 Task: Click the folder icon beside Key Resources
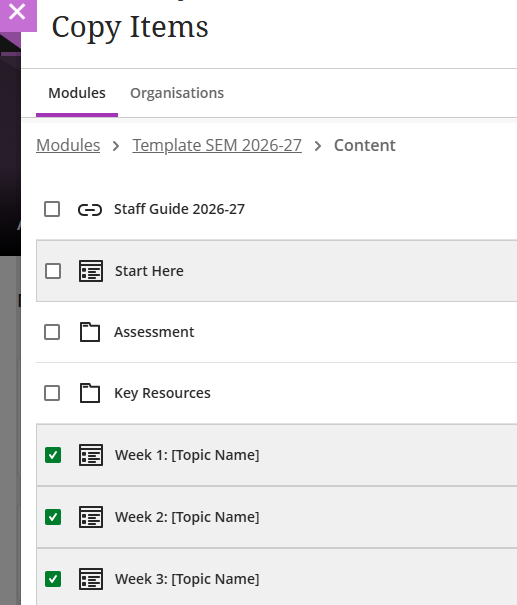(x=90, y=393)
